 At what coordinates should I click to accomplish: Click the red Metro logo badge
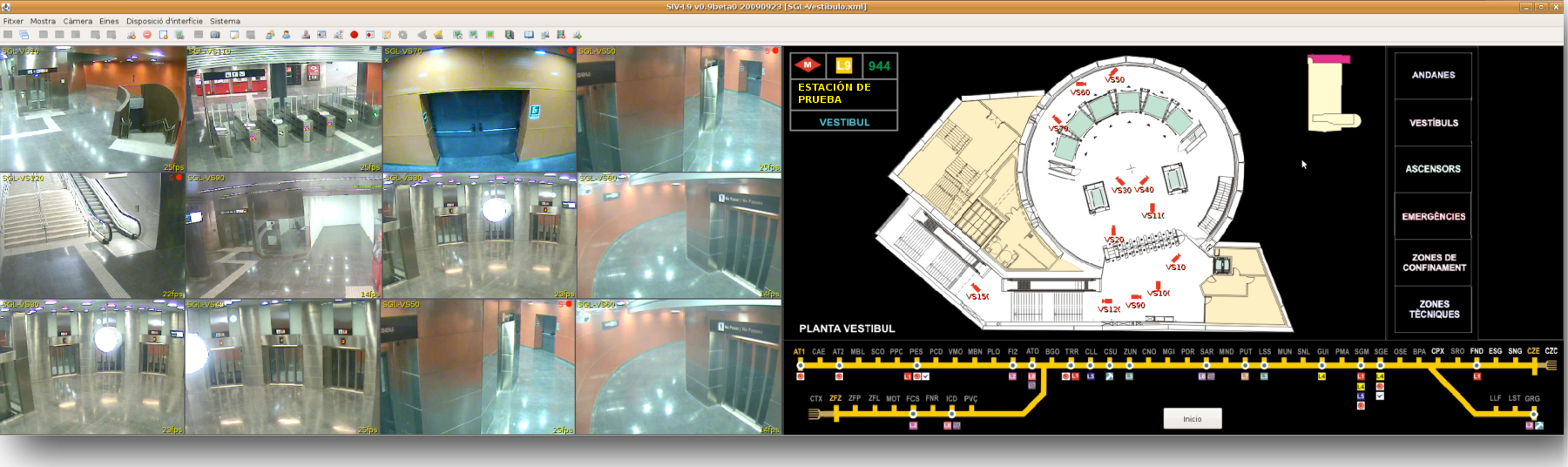808,64
